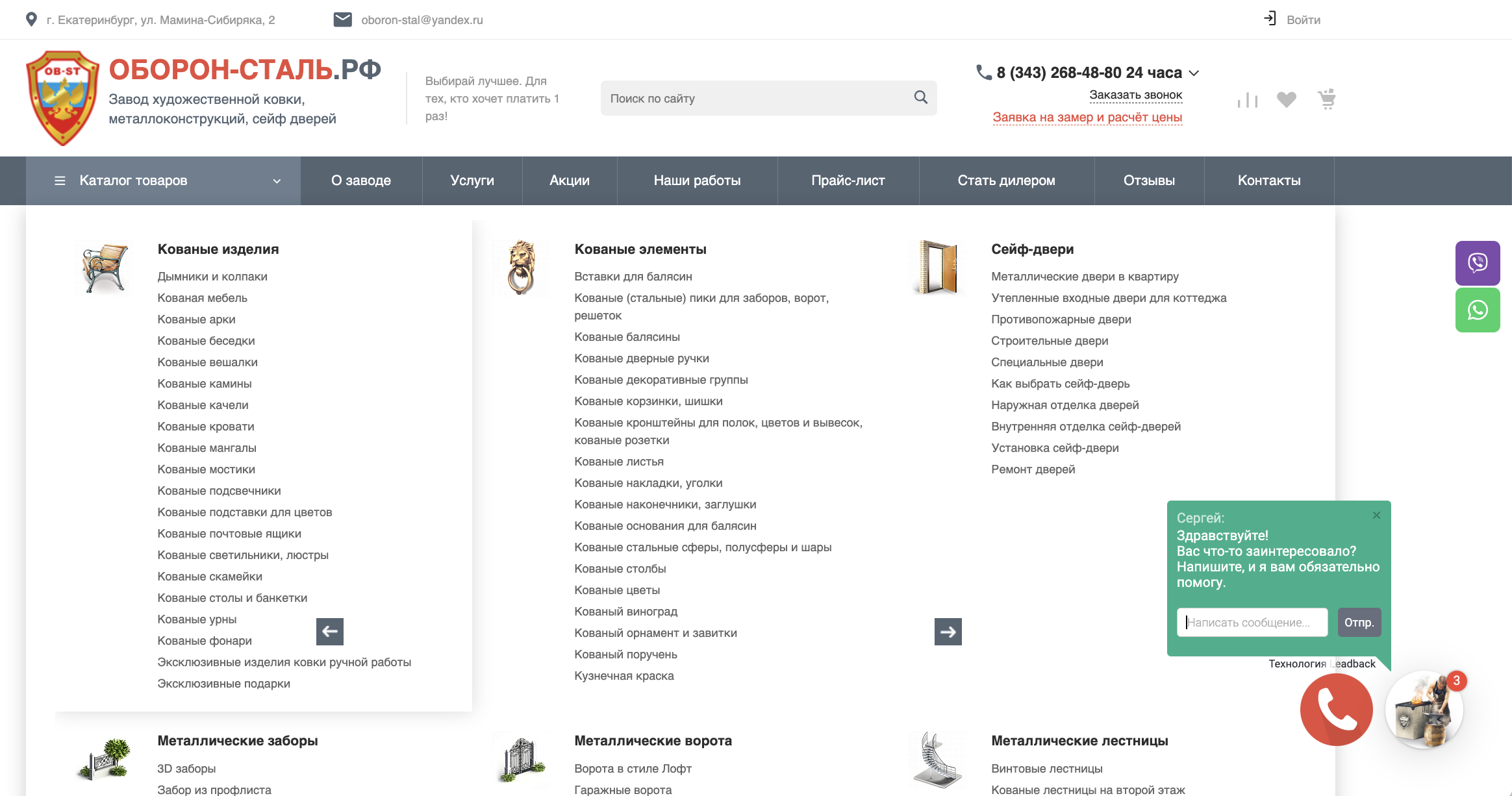Open the product comparison bars icon
The image size is (1512, 796).
(1247, 100)
